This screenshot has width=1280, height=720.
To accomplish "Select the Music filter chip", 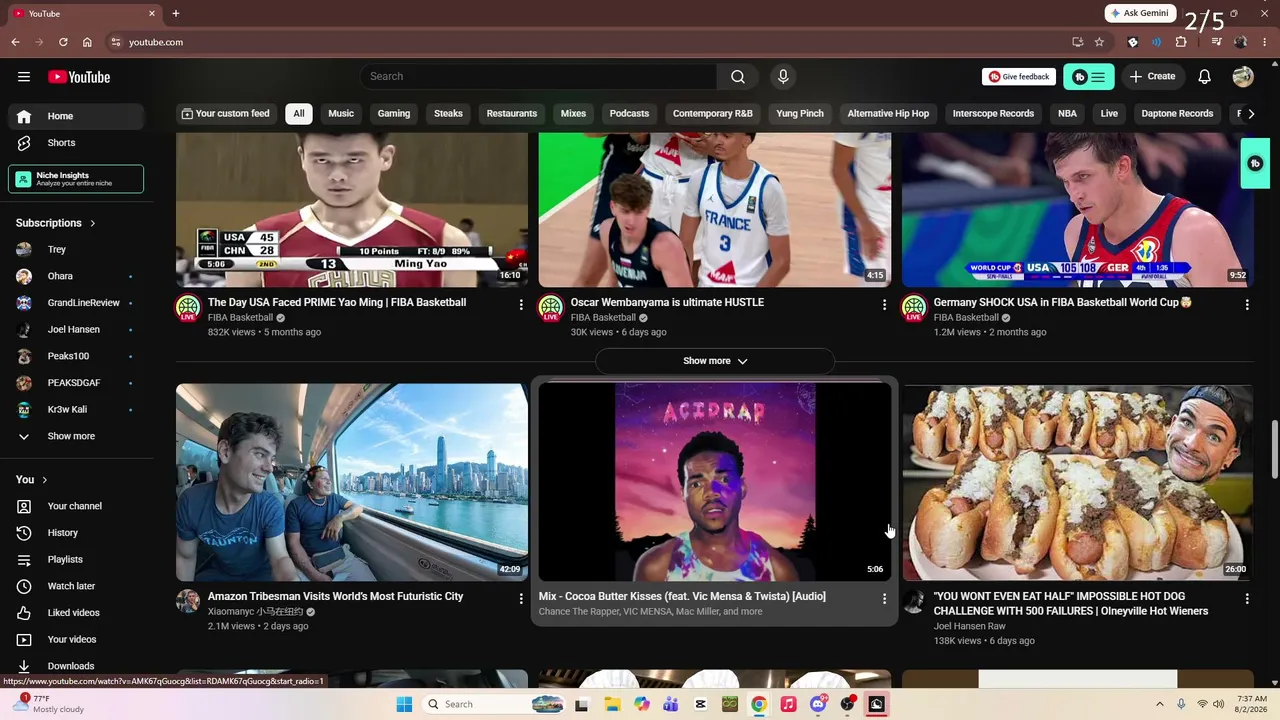I will point(341,114).
